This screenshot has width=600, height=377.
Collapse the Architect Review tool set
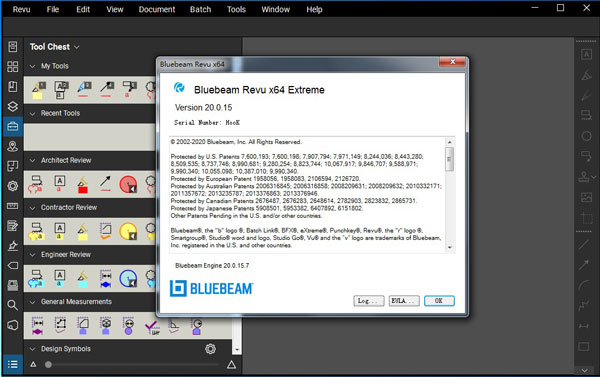point(33,160)
